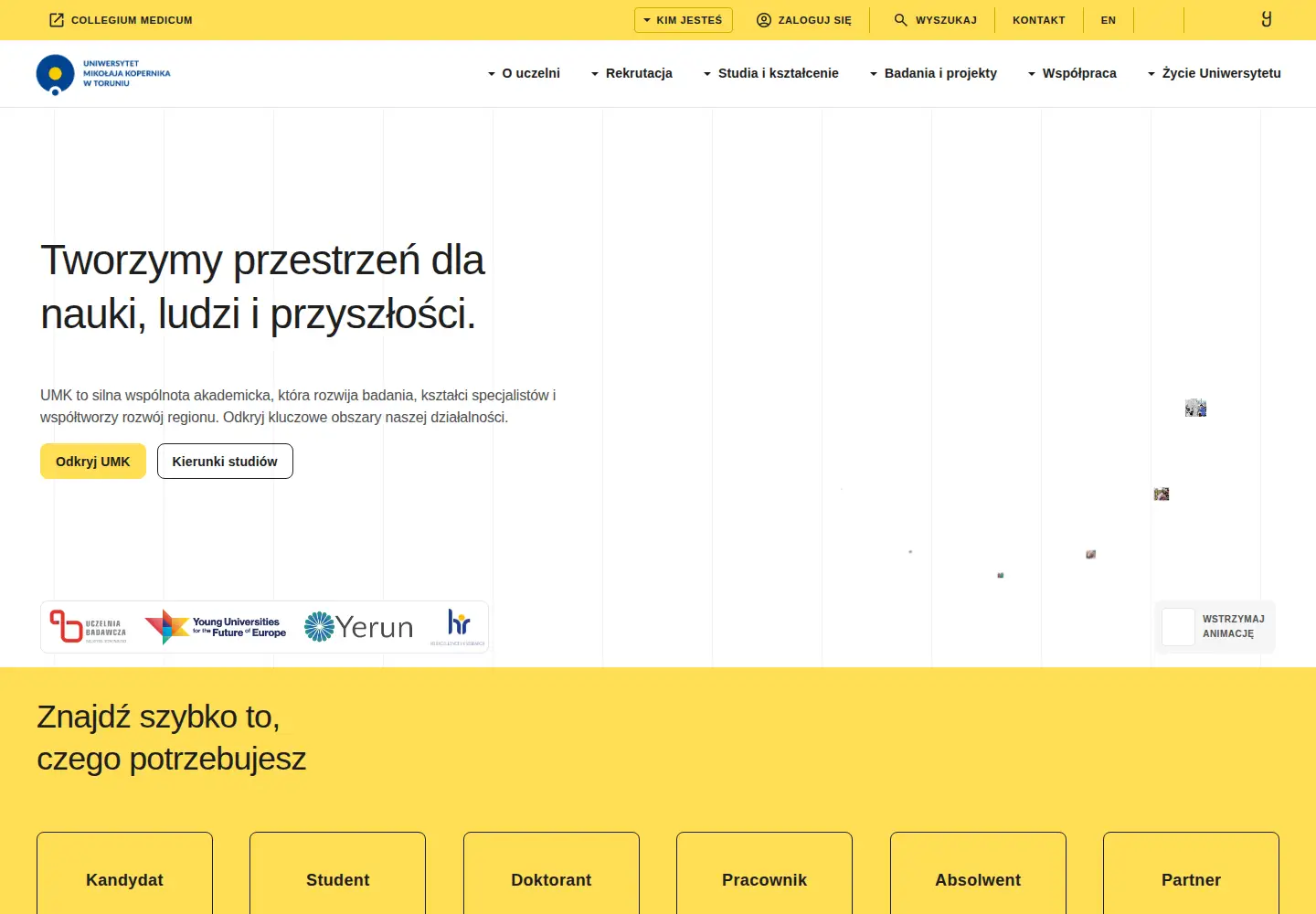Click the user account icon beside Zaloguj się
This screenshot has width=1316, height=914.
(x=764, y=20)
